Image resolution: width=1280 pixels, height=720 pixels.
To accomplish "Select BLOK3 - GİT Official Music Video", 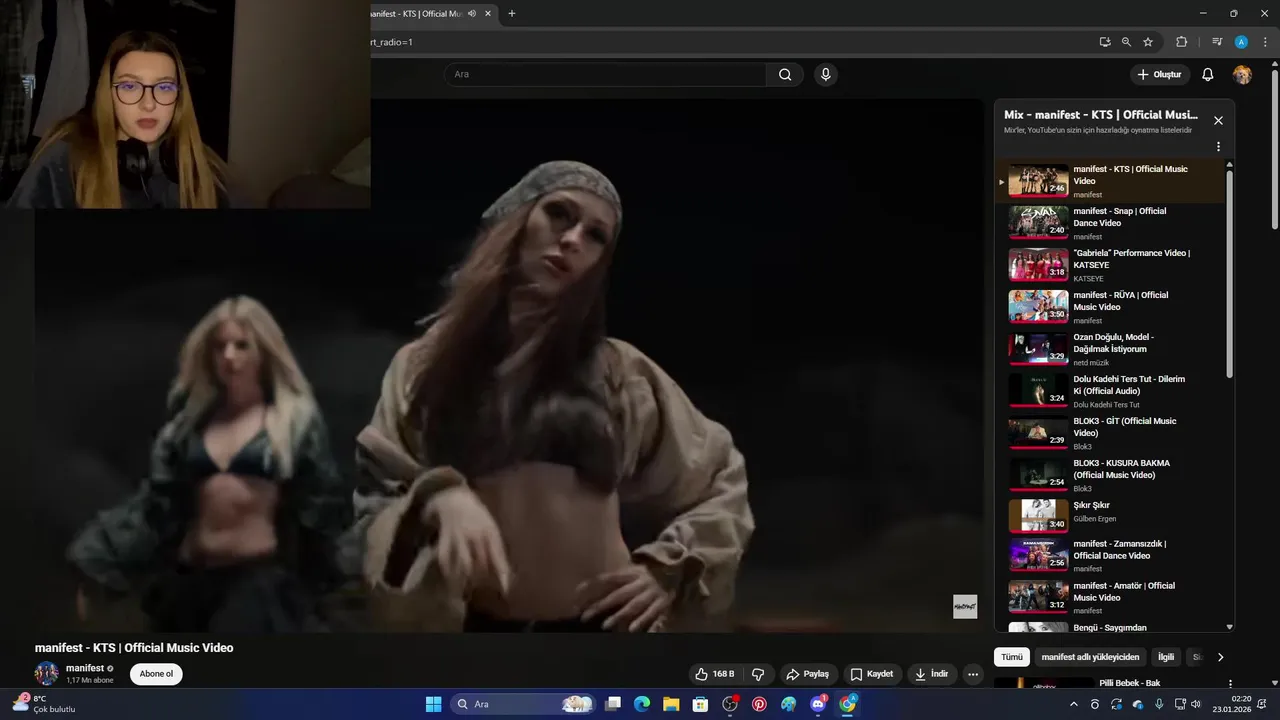I will click(x=1109, y=433).
